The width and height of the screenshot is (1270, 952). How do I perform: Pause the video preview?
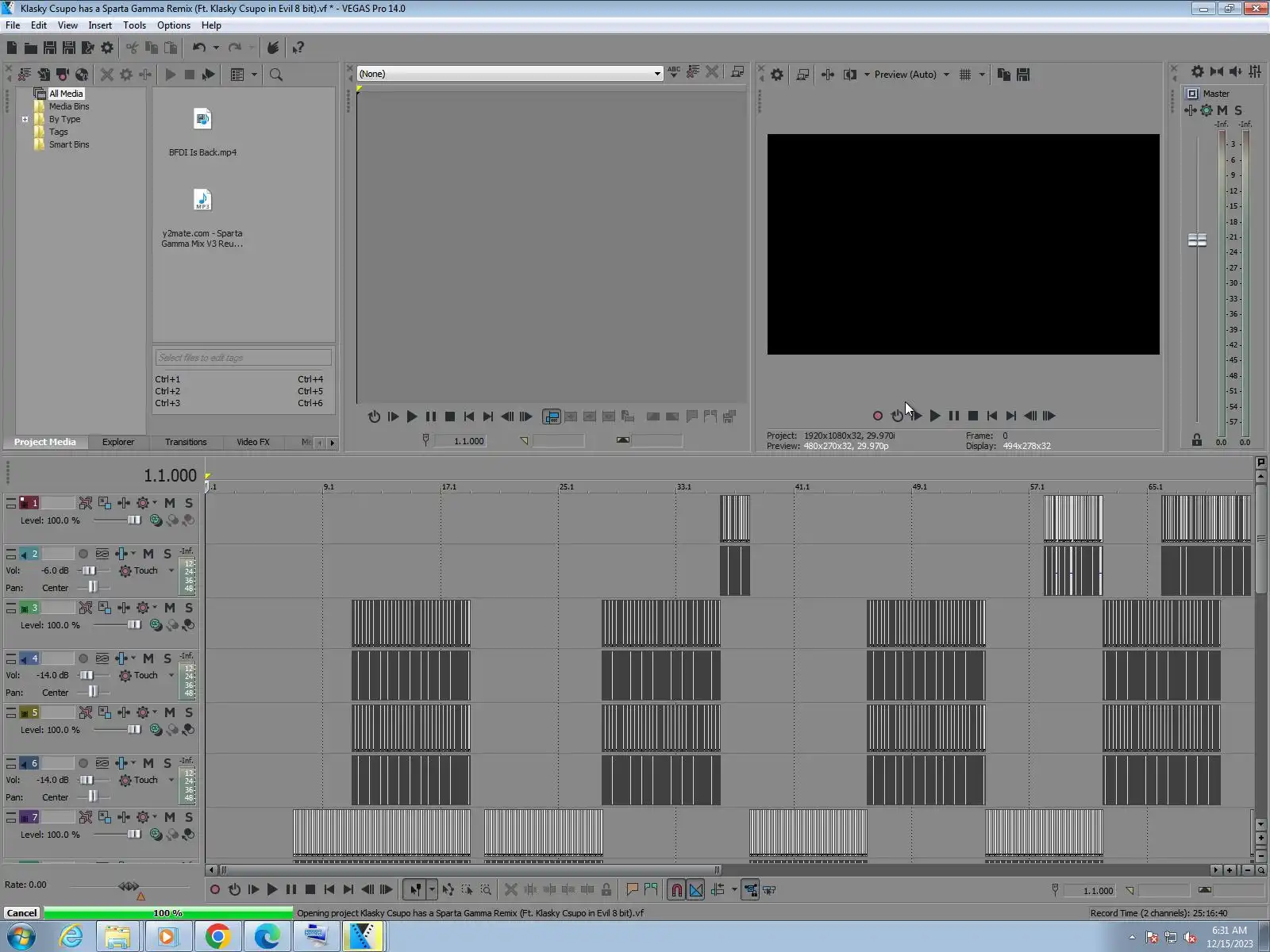pos(954,416)
